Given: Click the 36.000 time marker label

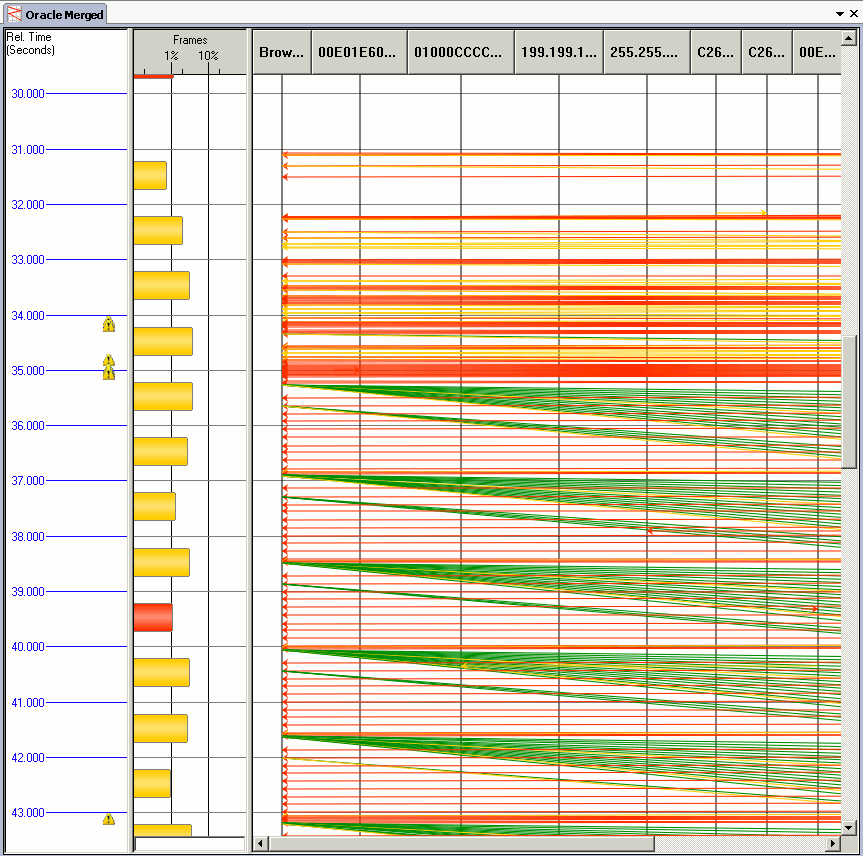Looking at the screenshot, I should [x=28, y=426].
